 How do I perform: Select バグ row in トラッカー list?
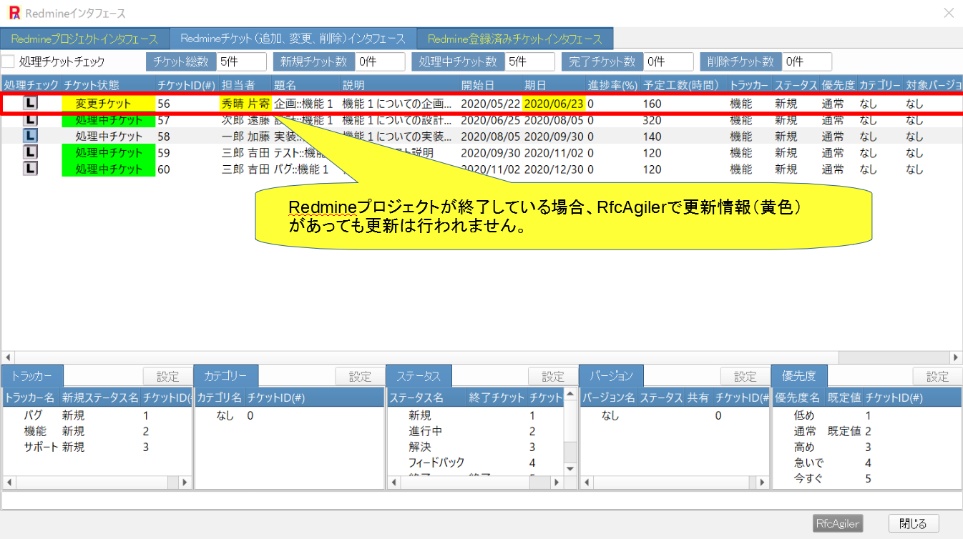coord(97,416)
